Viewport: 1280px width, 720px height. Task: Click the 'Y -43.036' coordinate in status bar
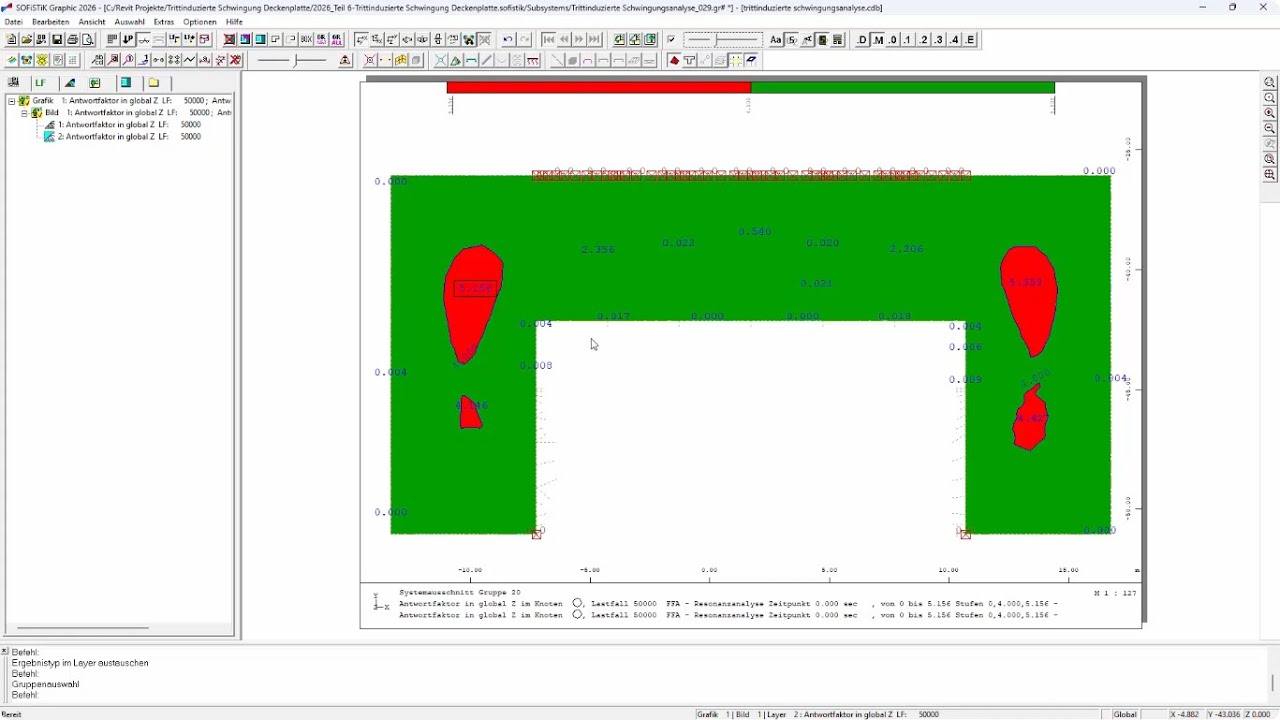point(1224,715)
